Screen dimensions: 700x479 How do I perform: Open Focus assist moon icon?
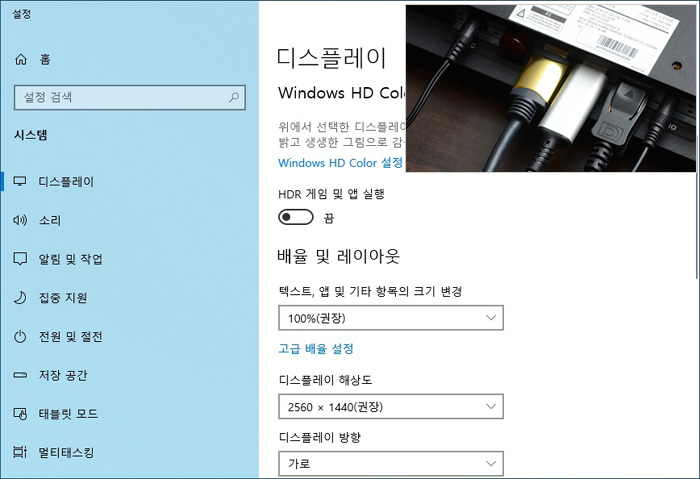point(21,298)
